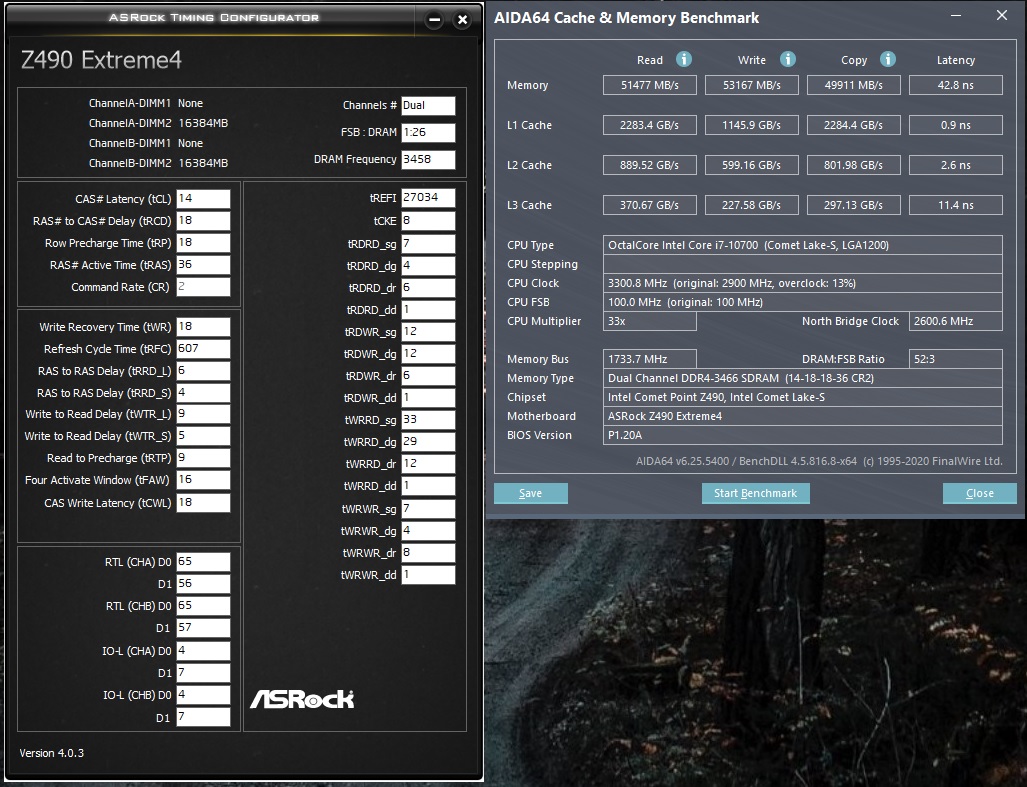Select the CAS# Latency (tCL) field

point(203,199)
